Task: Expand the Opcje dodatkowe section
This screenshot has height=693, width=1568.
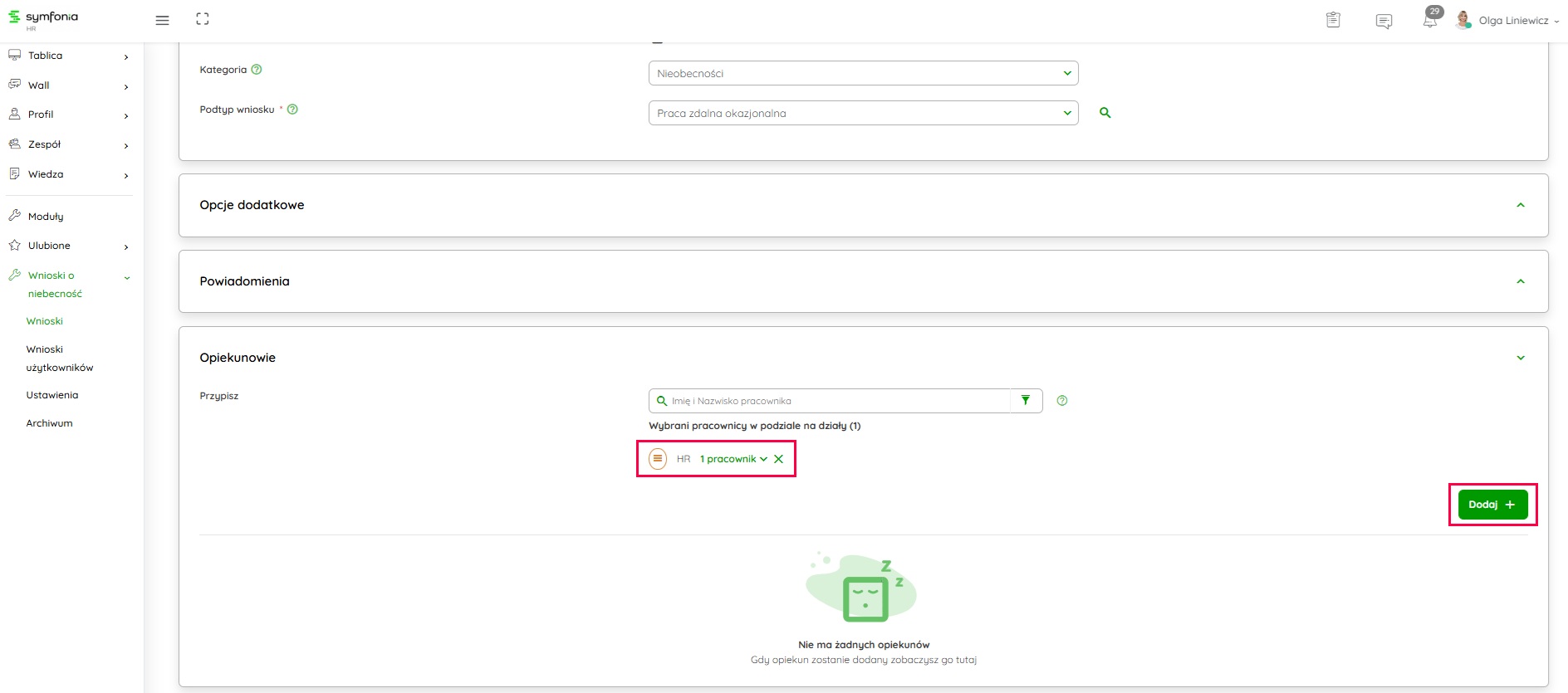Action: (x=1520, y=205)
